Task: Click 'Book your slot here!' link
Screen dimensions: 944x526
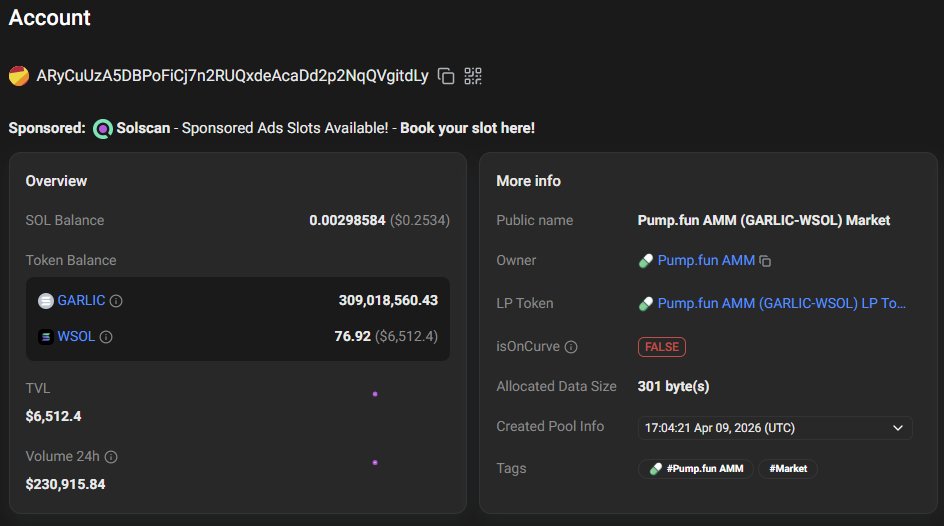Action: [467, 128]
